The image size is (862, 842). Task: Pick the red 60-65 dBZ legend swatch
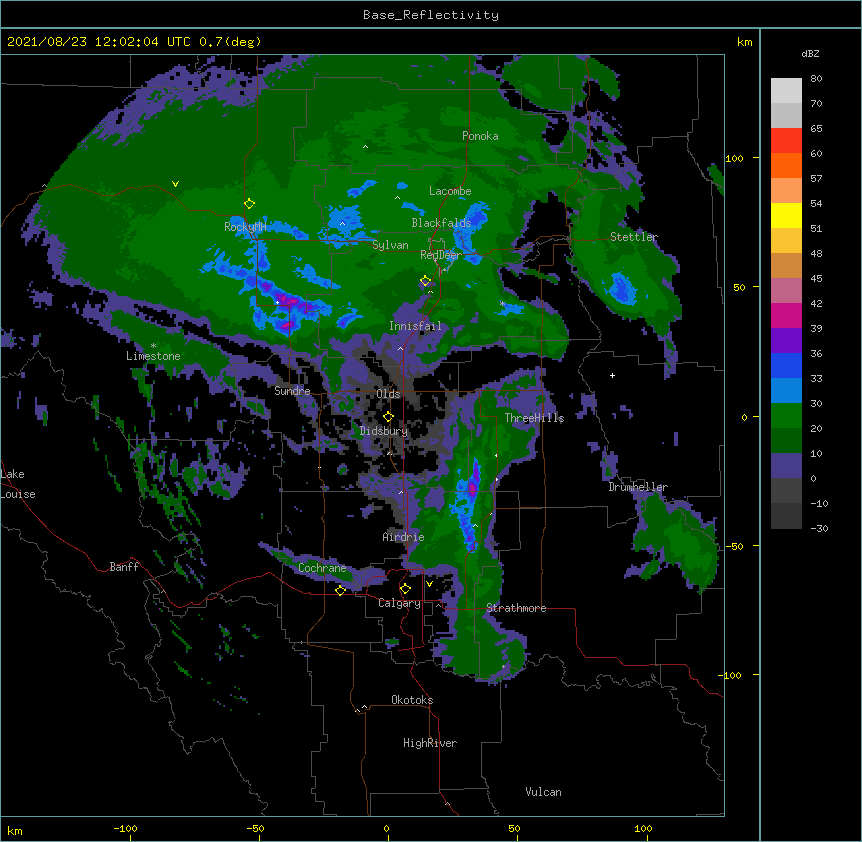(x=786, y=140)
